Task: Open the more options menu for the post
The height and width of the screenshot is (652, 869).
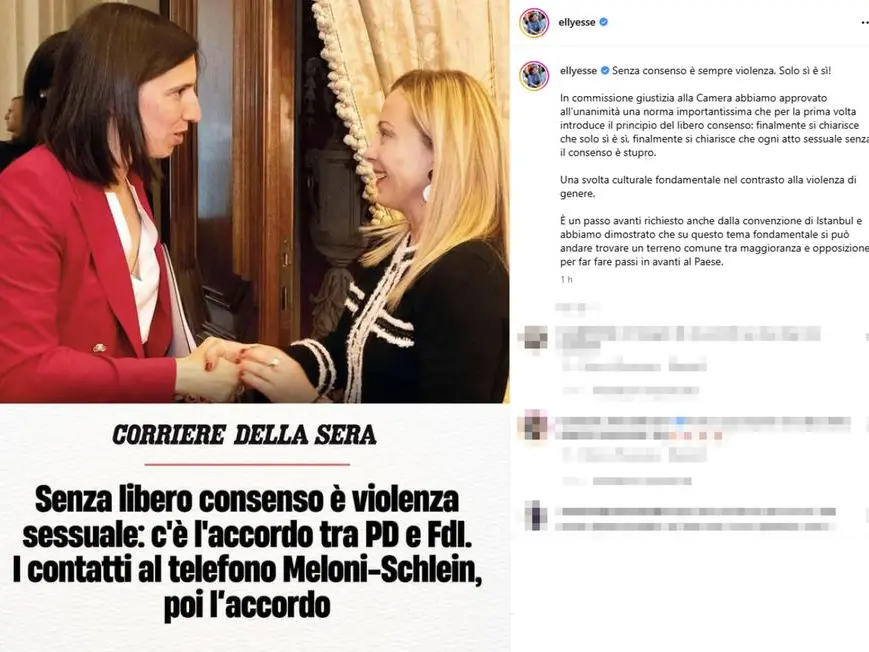Action: (865, 23)
